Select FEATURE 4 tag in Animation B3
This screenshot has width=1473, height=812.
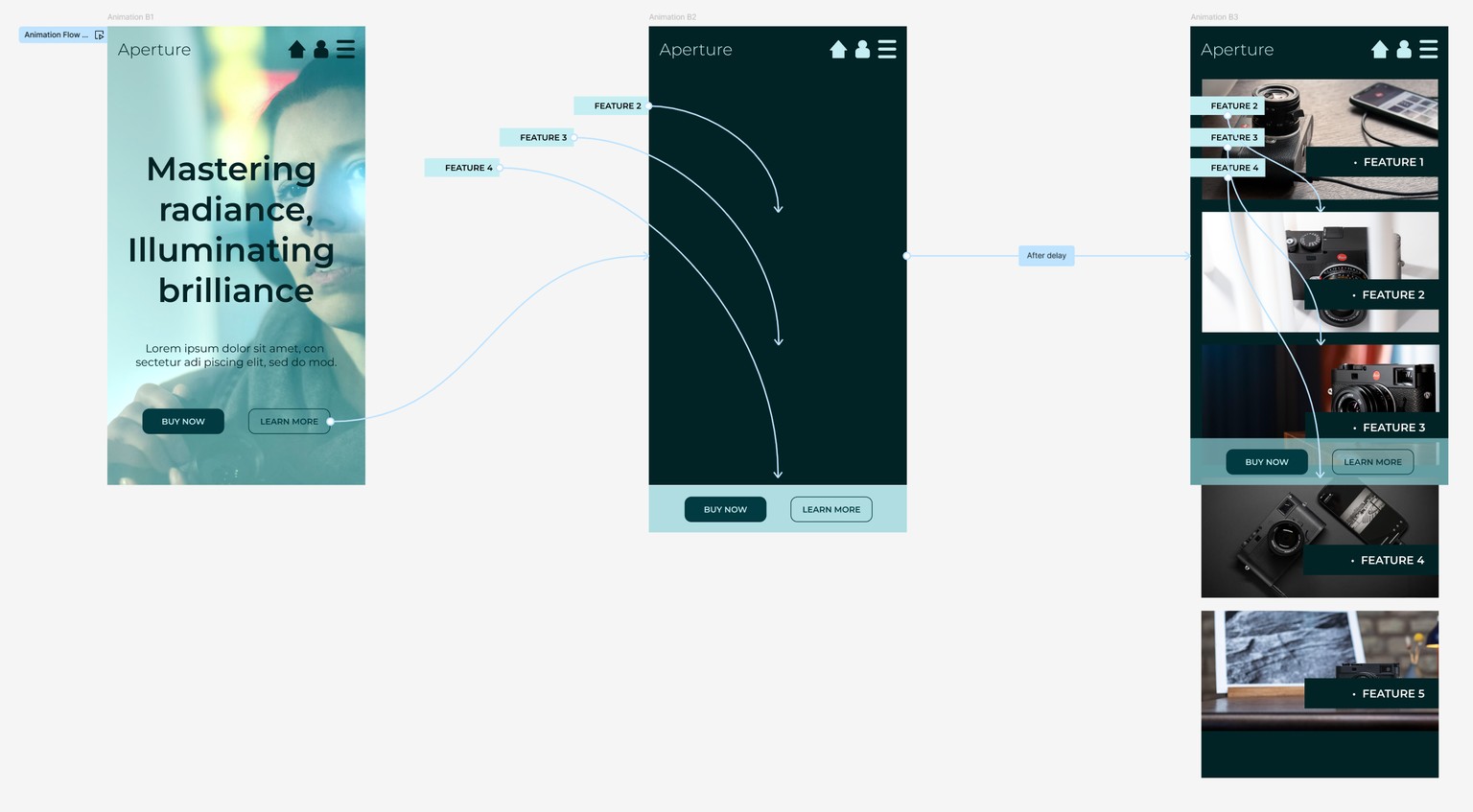1227,168
